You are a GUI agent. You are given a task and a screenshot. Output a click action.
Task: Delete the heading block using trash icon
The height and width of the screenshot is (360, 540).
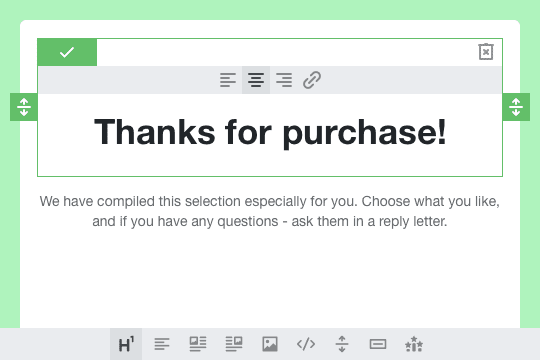486,52
